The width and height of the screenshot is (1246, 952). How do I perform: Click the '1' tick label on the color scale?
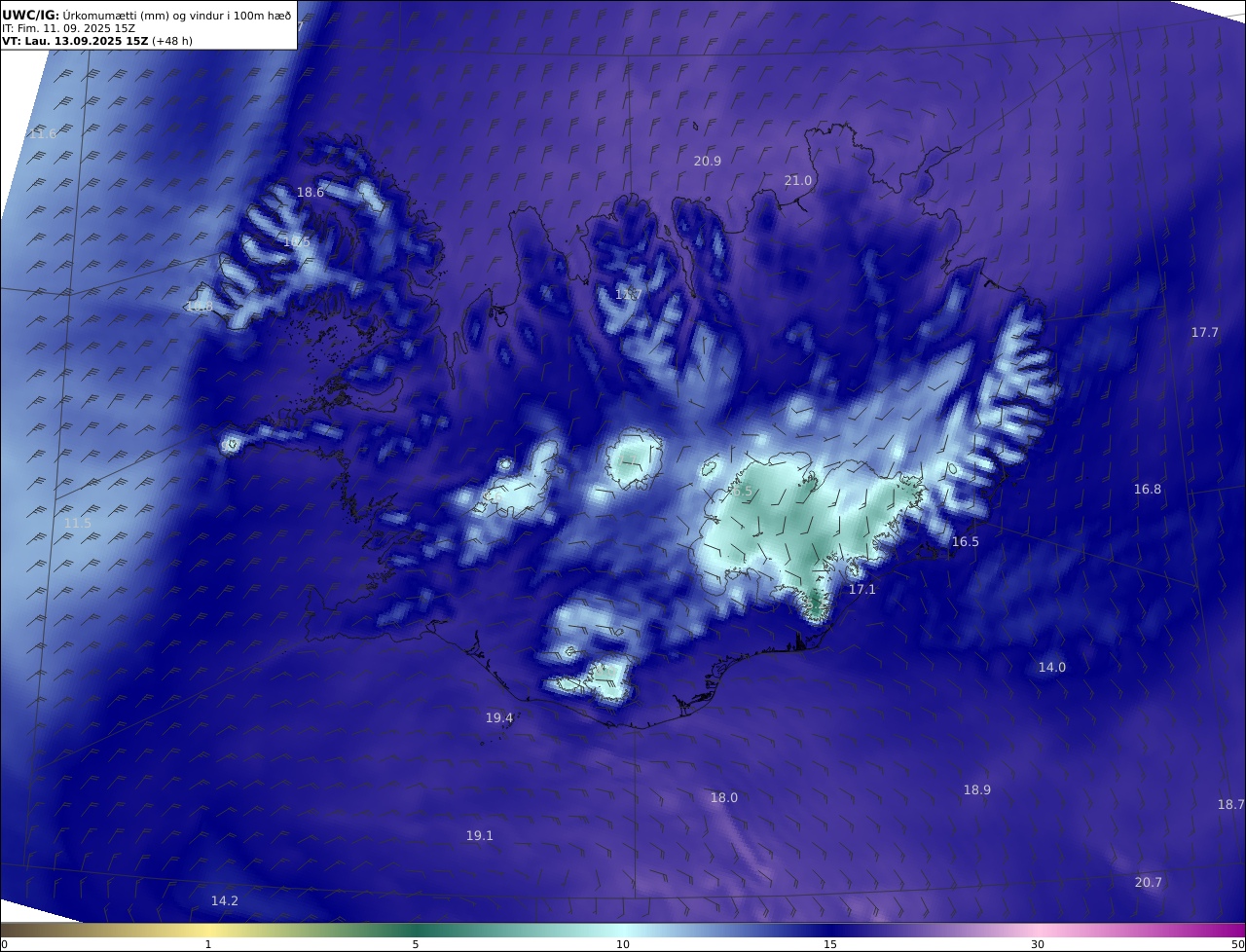click(208, 945)
